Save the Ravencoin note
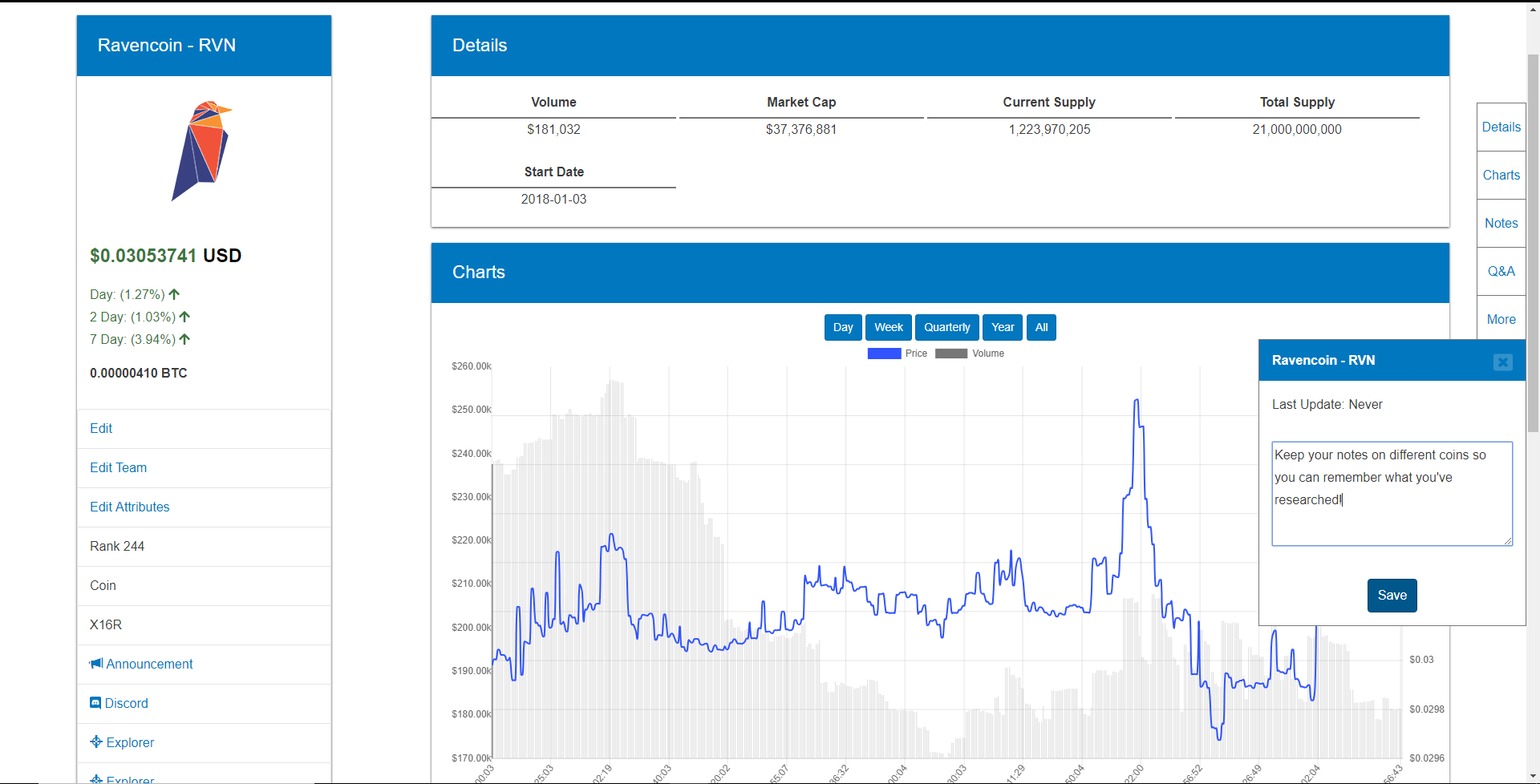Viewport: 1540px width, 784px height. pos(1392,595)
